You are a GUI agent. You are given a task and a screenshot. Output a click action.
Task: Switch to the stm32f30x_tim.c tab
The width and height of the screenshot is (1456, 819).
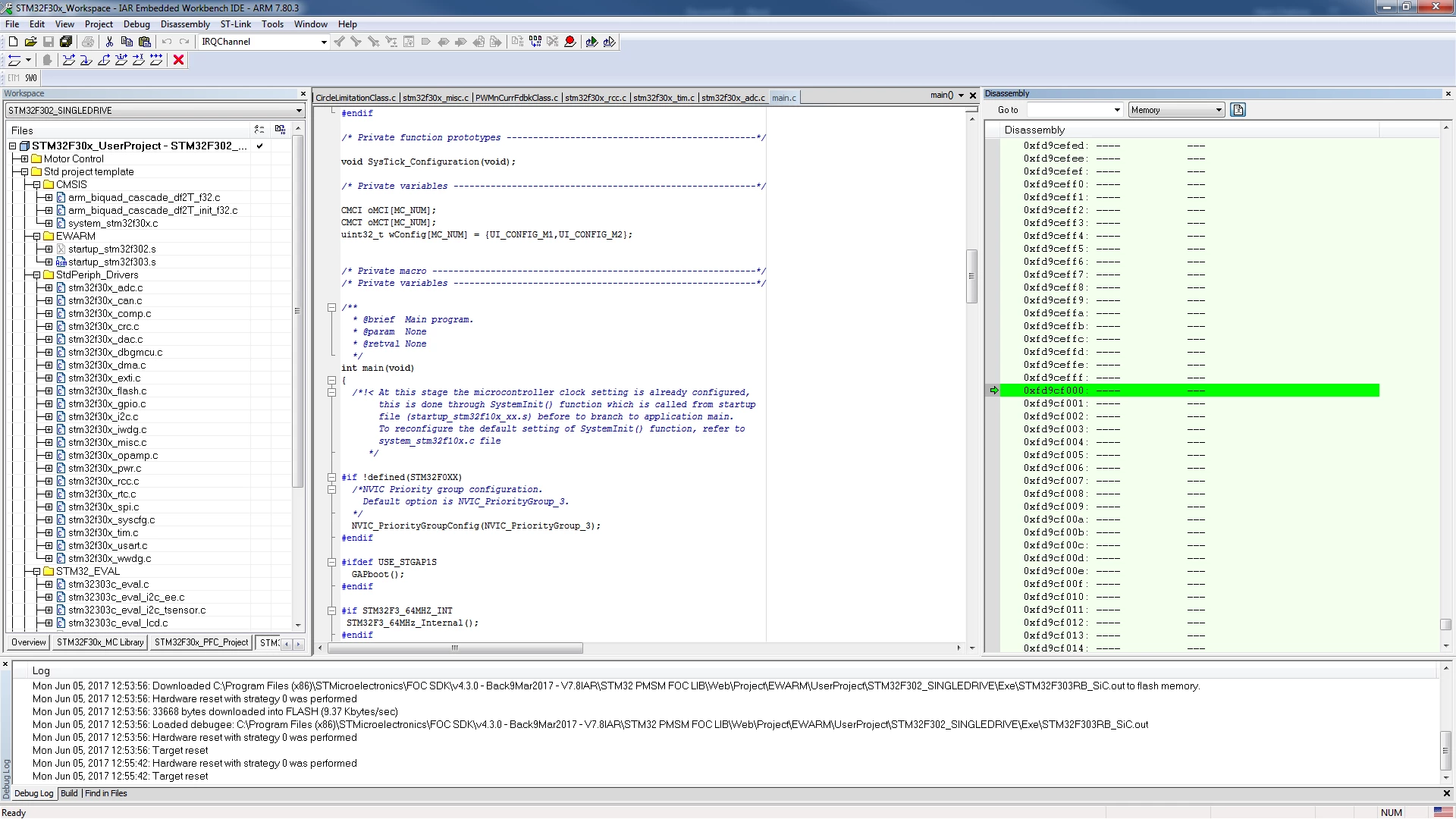[x=664, y=98]
